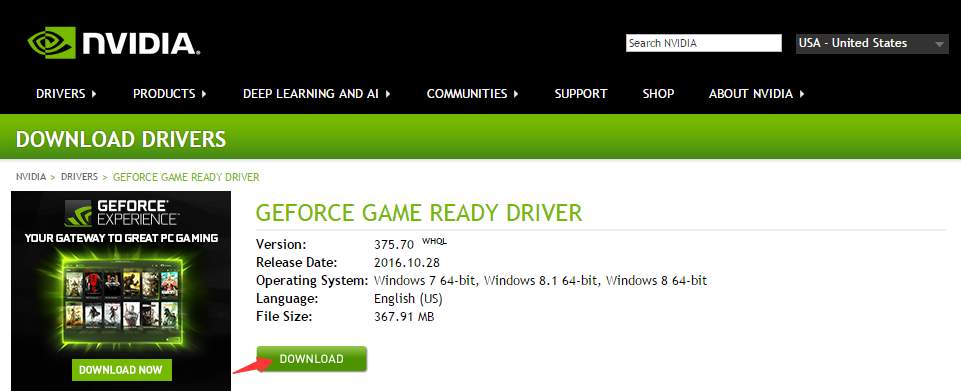Go to the SUPPORT page

(580, 94)
